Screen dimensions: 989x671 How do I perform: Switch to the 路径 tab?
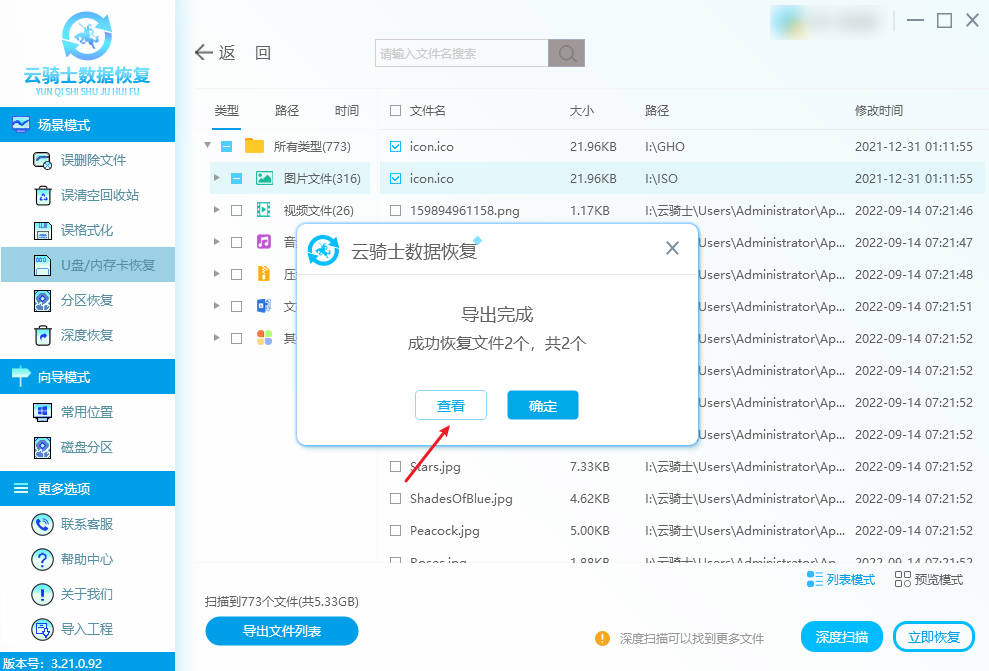pyautogui.click(x=287, y=111)
